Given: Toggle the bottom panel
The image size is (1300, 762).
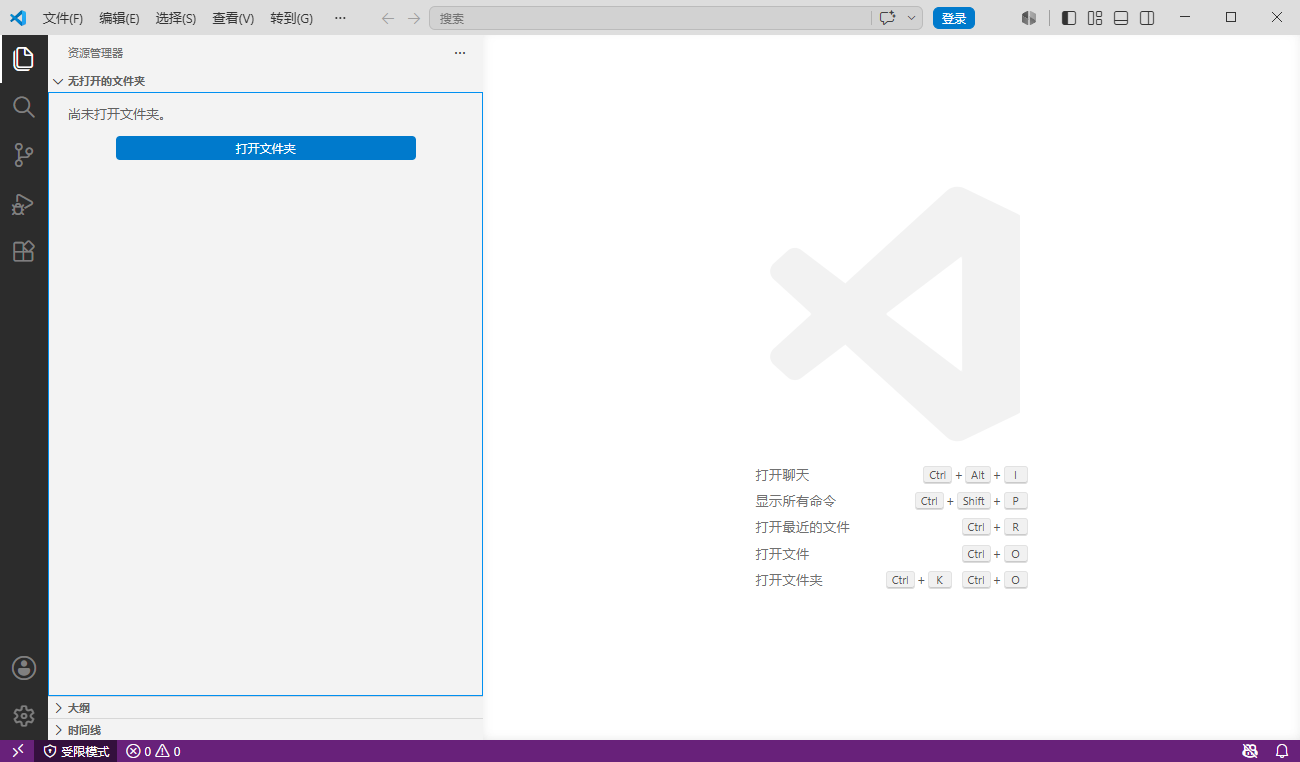Looking at the screenshot, I should tap(1121, 18).
